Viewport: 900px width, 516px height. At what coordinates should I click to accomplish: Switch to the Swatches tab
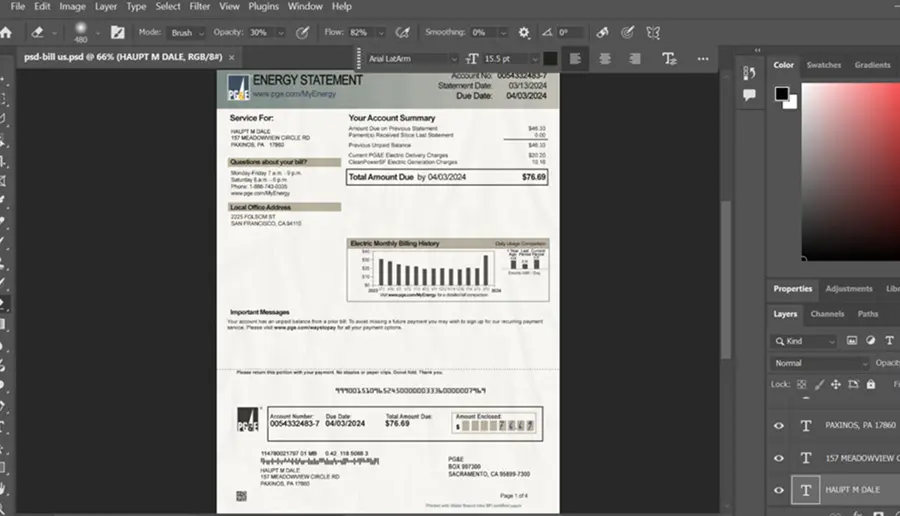tap(824, 65)
